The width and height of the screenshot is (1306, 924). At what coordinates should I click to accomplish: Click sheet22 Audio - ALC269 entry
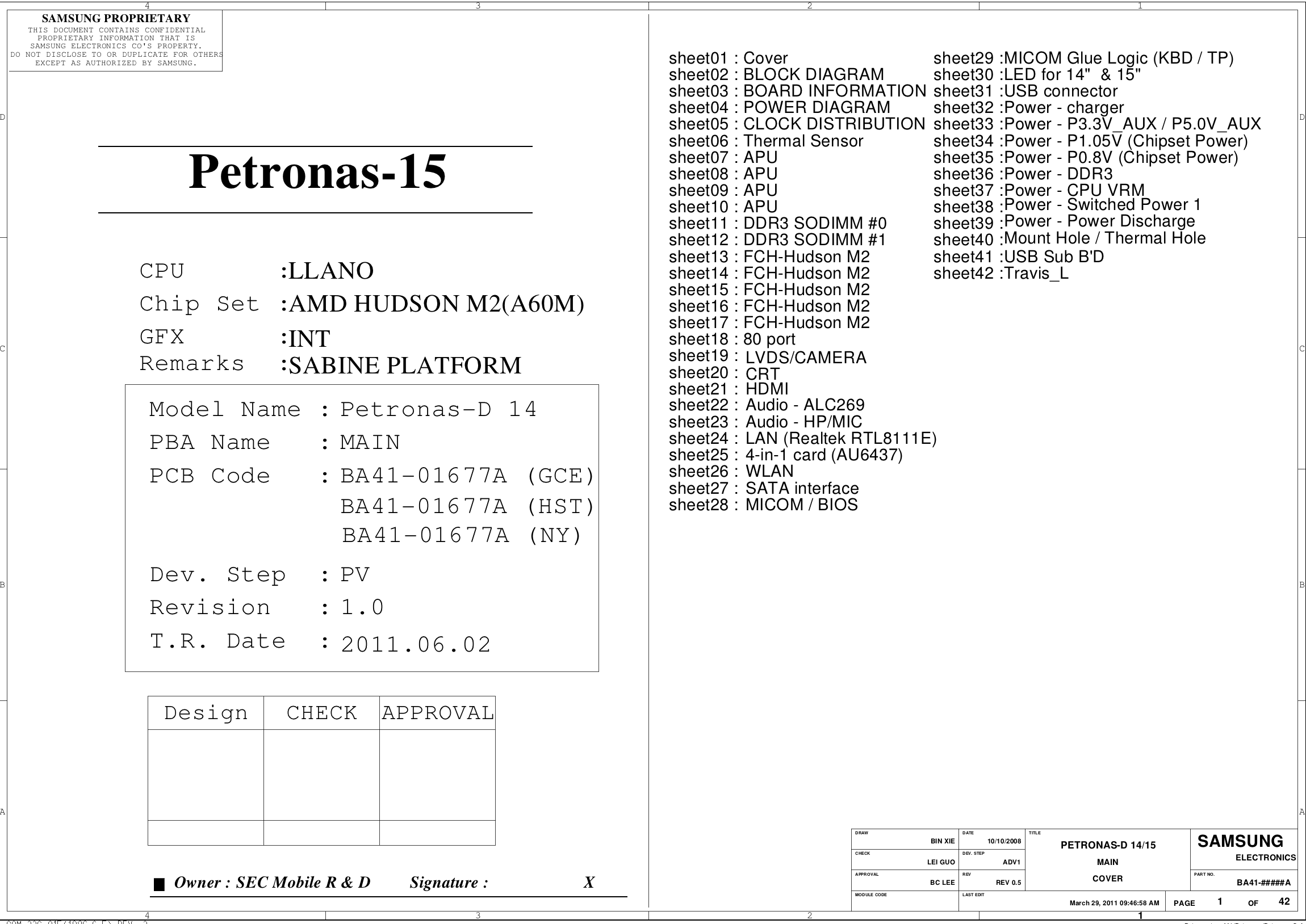(766, 405)
